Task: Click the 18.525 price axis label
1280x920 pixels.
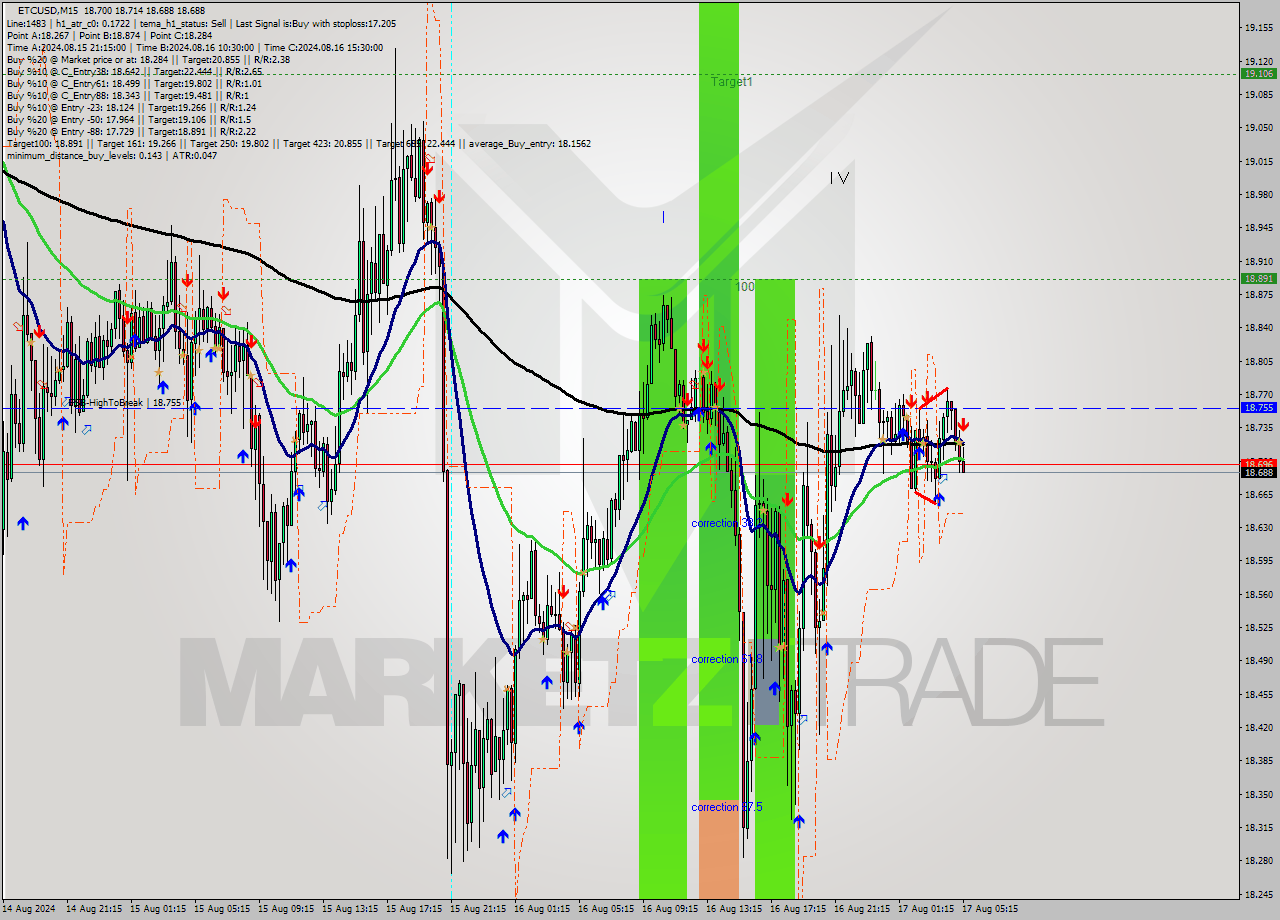Action: click(1258, 627)
